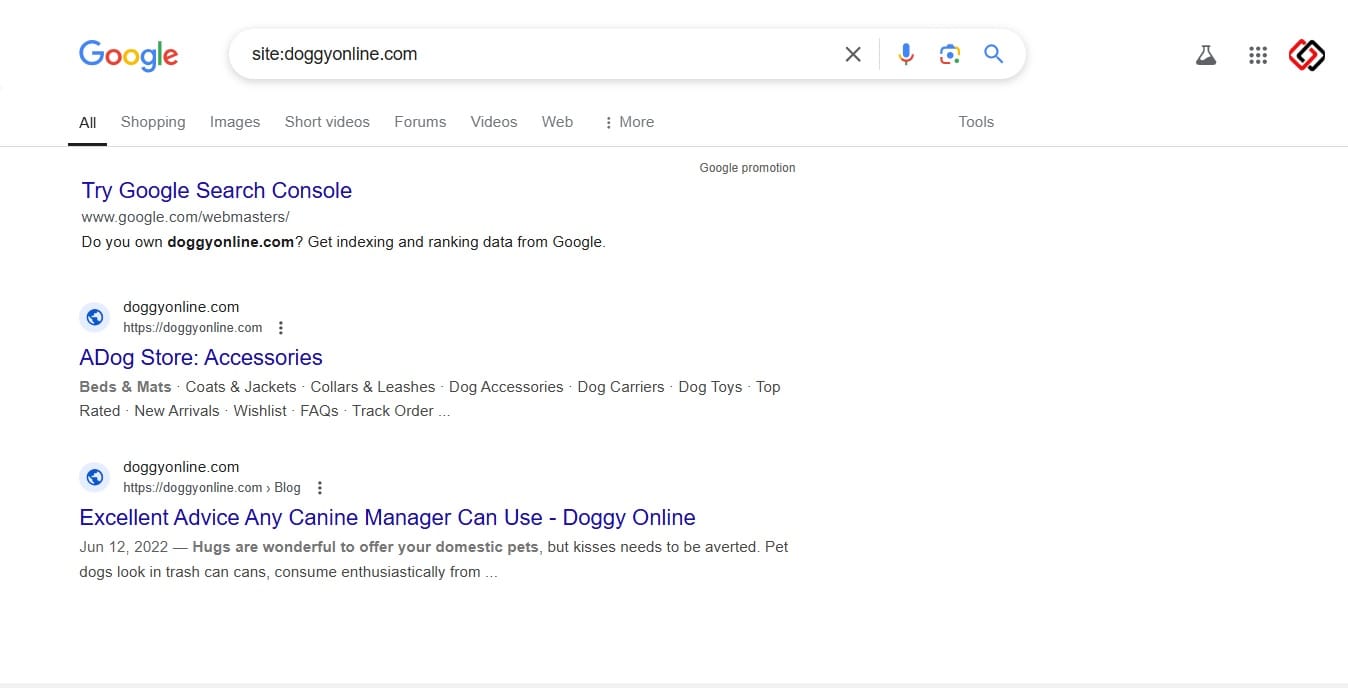Open the Google account avatar menu
The width and height of the screenshot is (1348, 688).
point(1306,55)
